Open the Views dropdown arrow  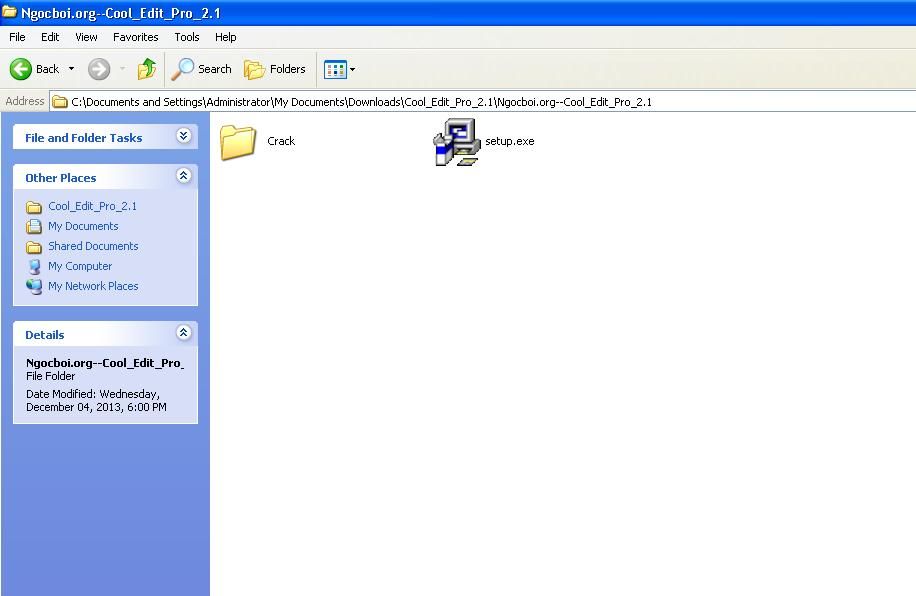pos(352,69)
